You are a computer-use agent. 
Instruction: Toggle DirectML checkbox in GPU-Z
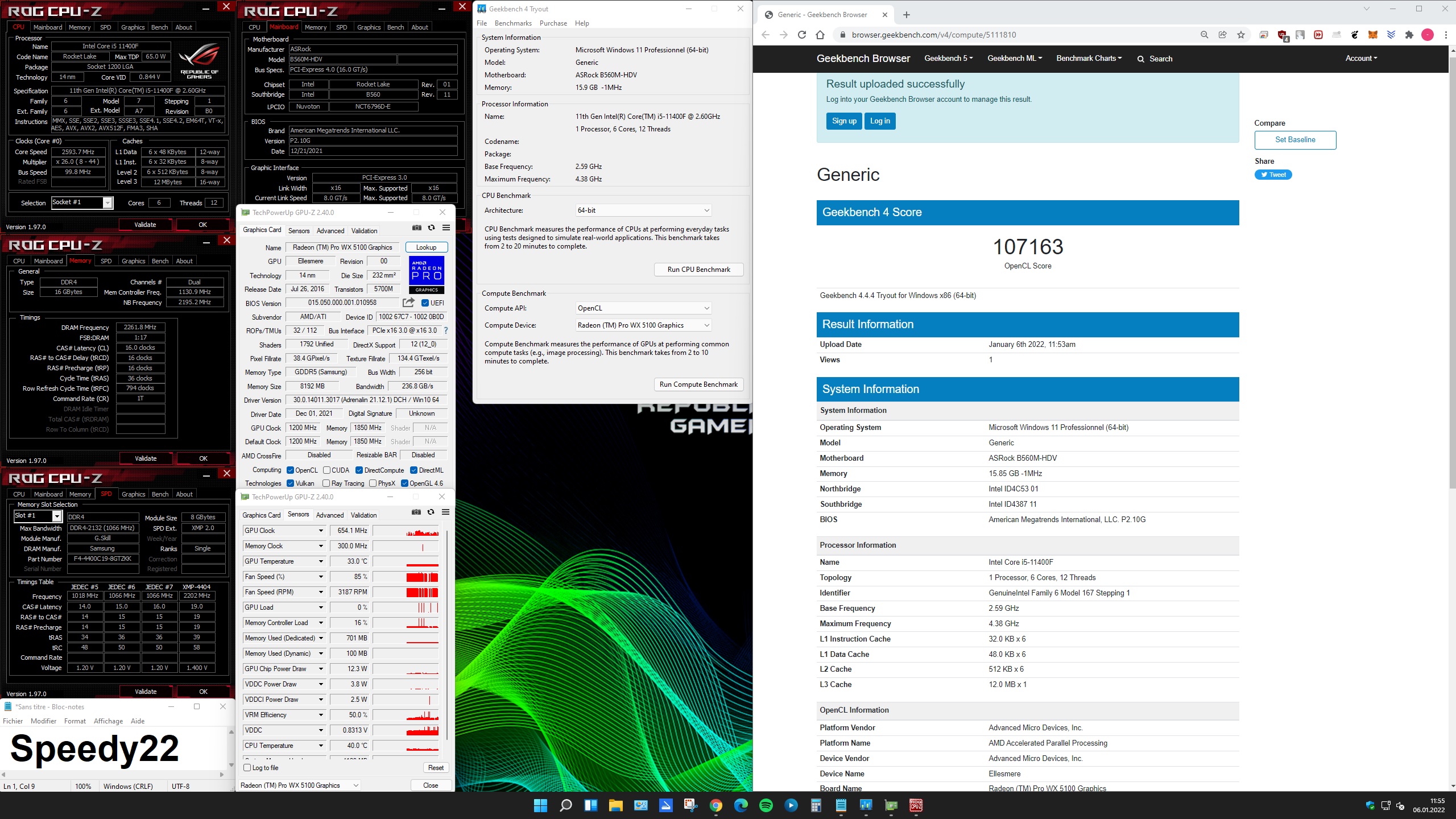tap(413, 470)
